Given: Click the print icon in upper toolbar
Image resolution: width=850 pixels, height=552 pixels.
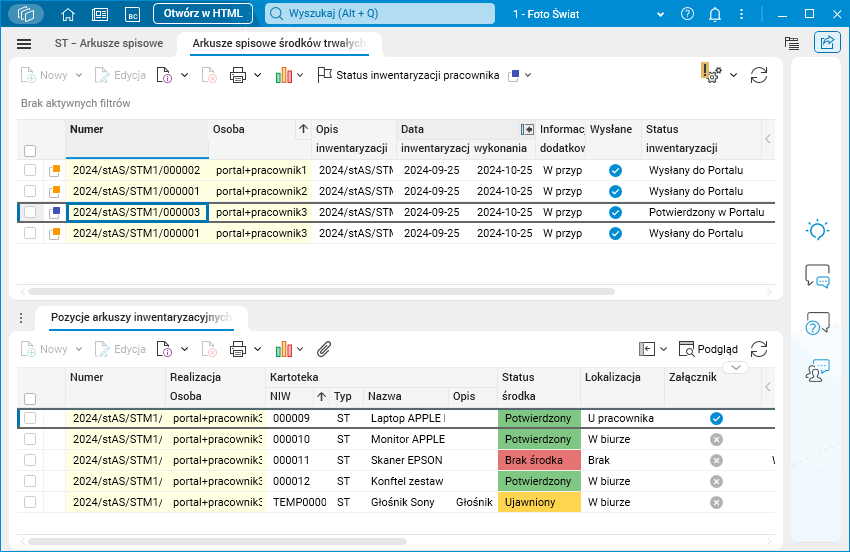Looking at the screenshot, I should point(238,75).
